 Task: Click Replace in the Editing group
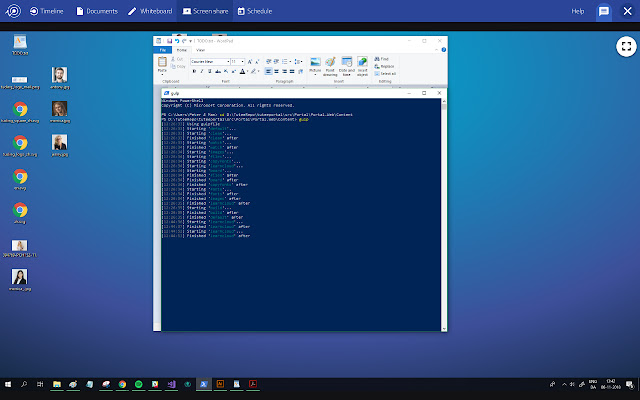click(x=384, y=66)
